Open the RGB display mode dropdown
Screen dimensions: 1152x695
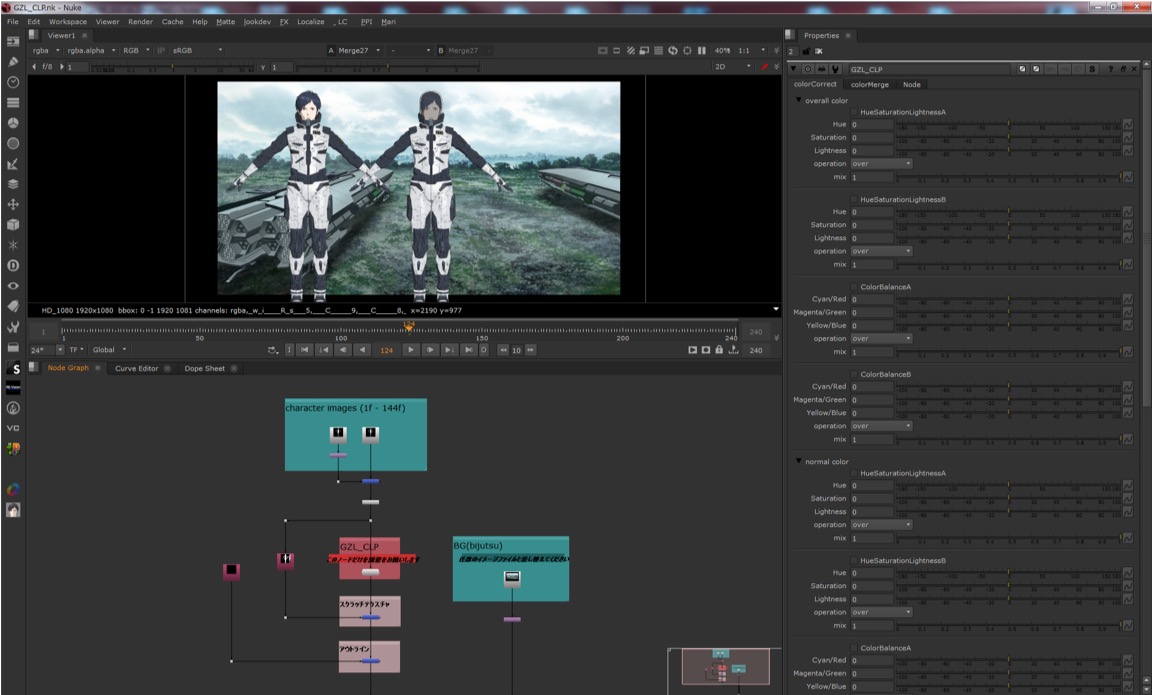(x=136, y=51)
